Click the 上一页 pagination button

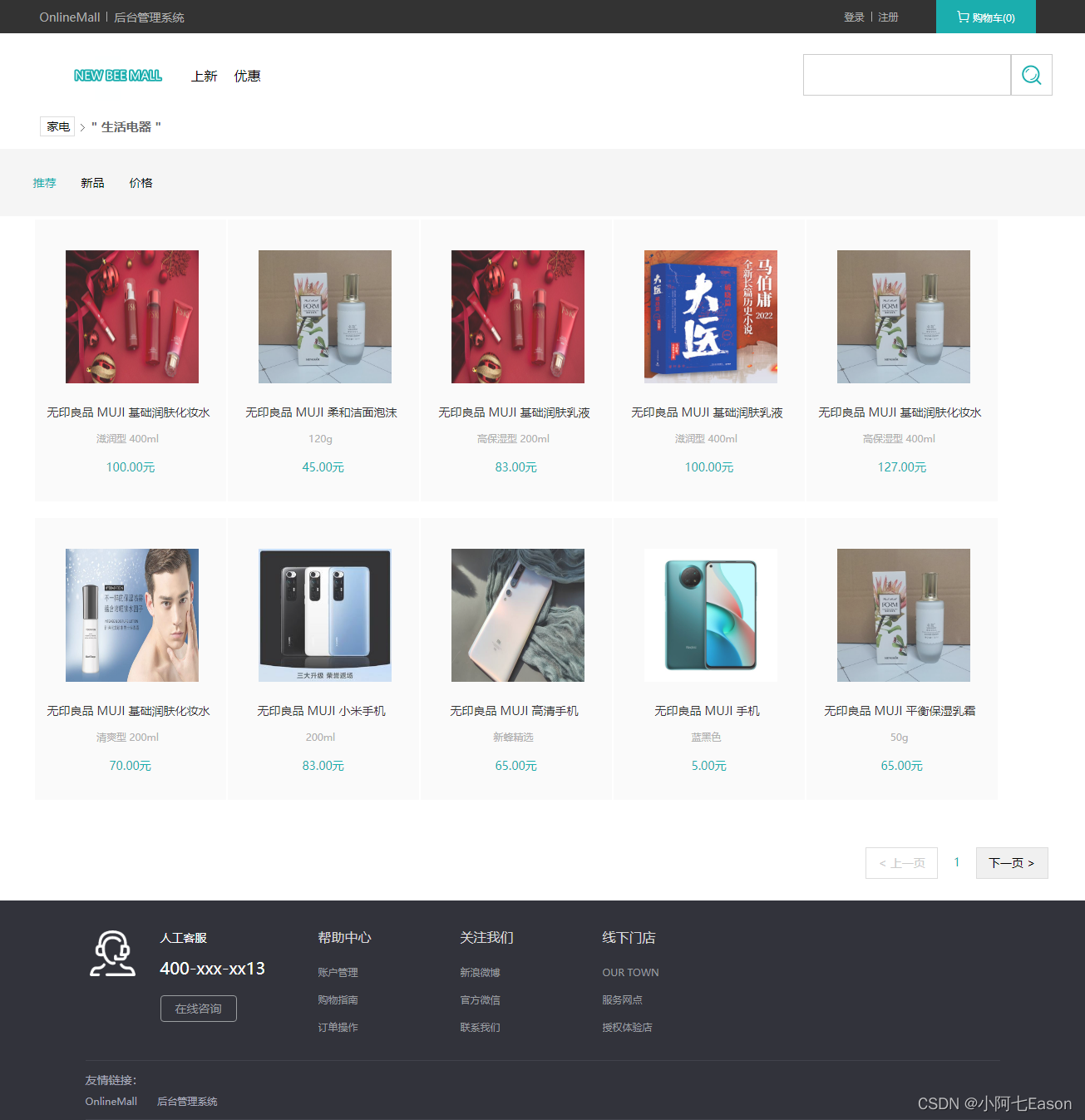(901, 863)
